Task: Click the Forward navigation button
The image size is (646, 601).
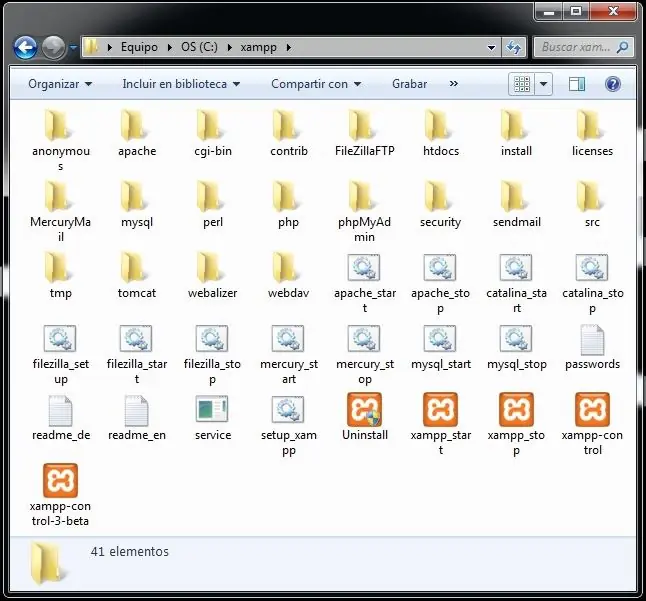Action: coord(54,47)
